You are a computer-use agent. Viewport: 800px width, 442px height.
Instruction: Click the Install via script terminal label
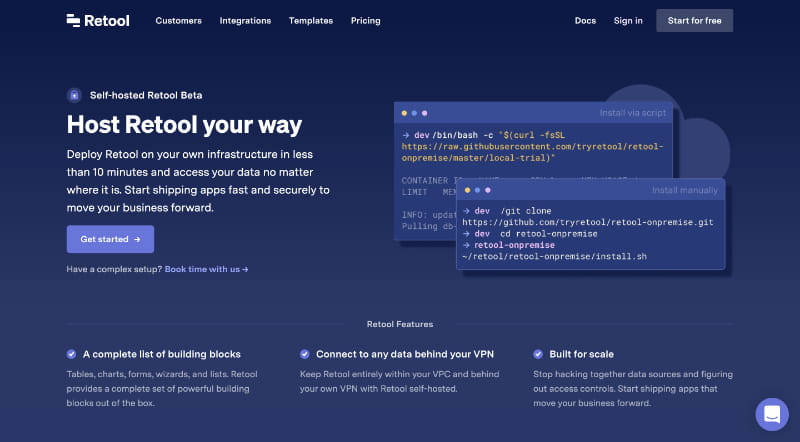633,113
